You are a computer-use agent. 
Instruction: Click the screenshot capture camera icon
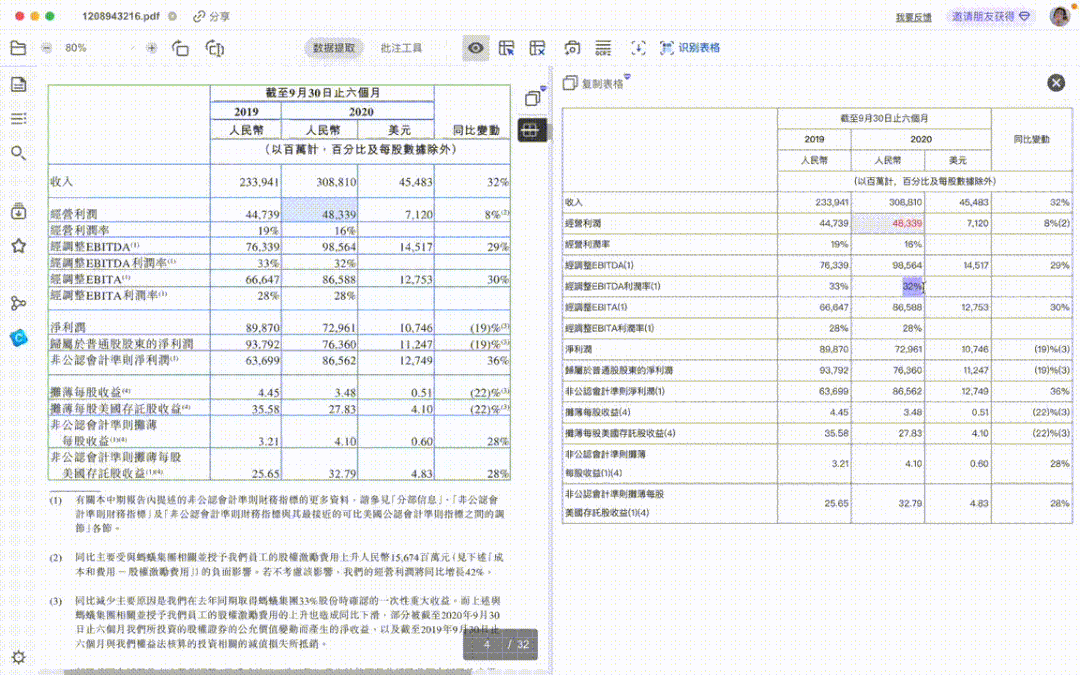pyautogui.click(x=572, y=48)
